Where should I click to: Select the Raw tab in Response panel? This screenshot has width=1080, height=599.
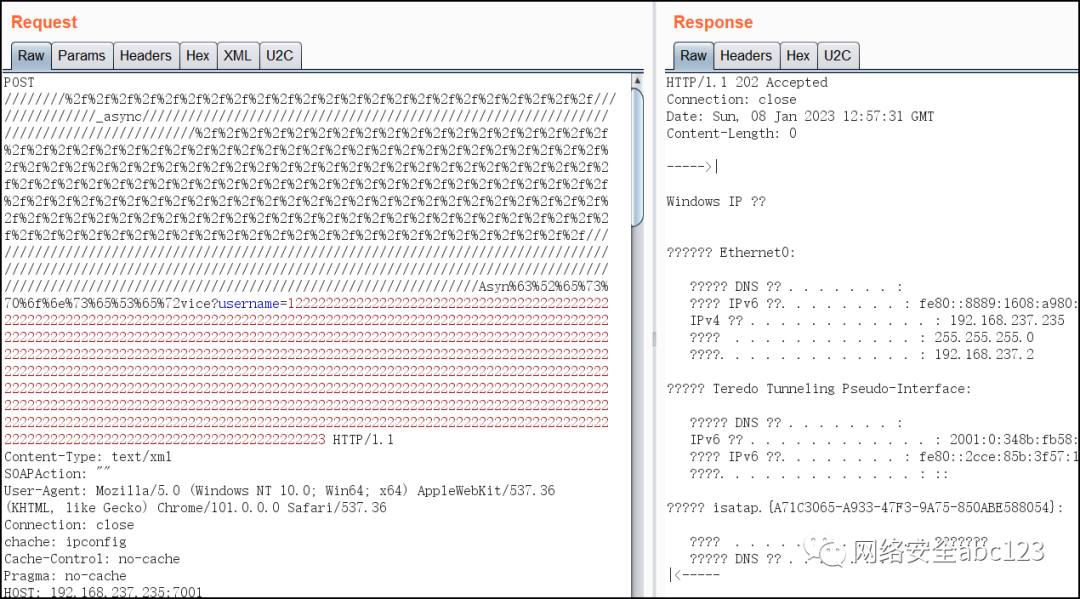pos(694,56)
